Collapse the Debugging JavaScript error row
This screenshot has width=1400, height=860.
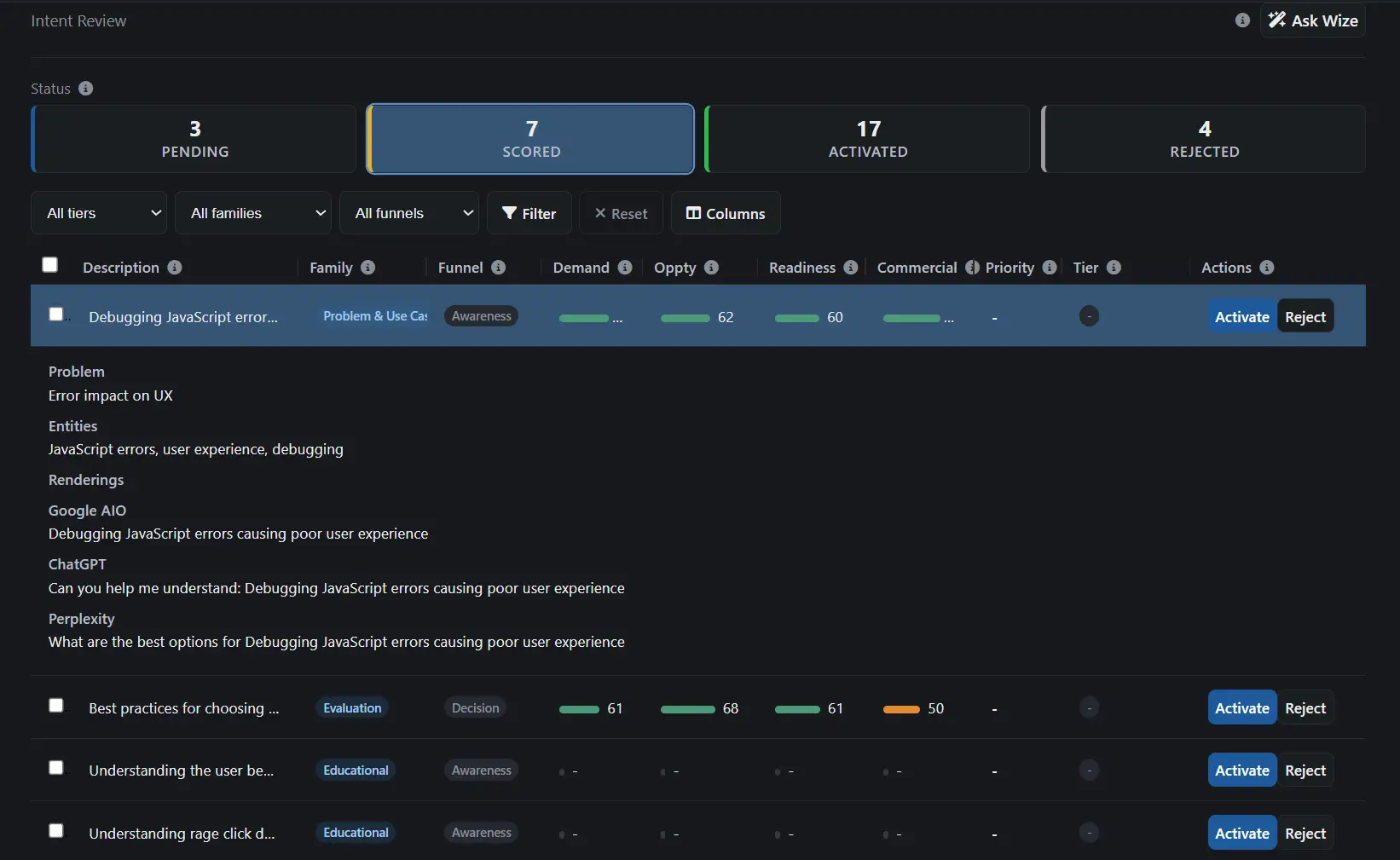pos(183,317)
